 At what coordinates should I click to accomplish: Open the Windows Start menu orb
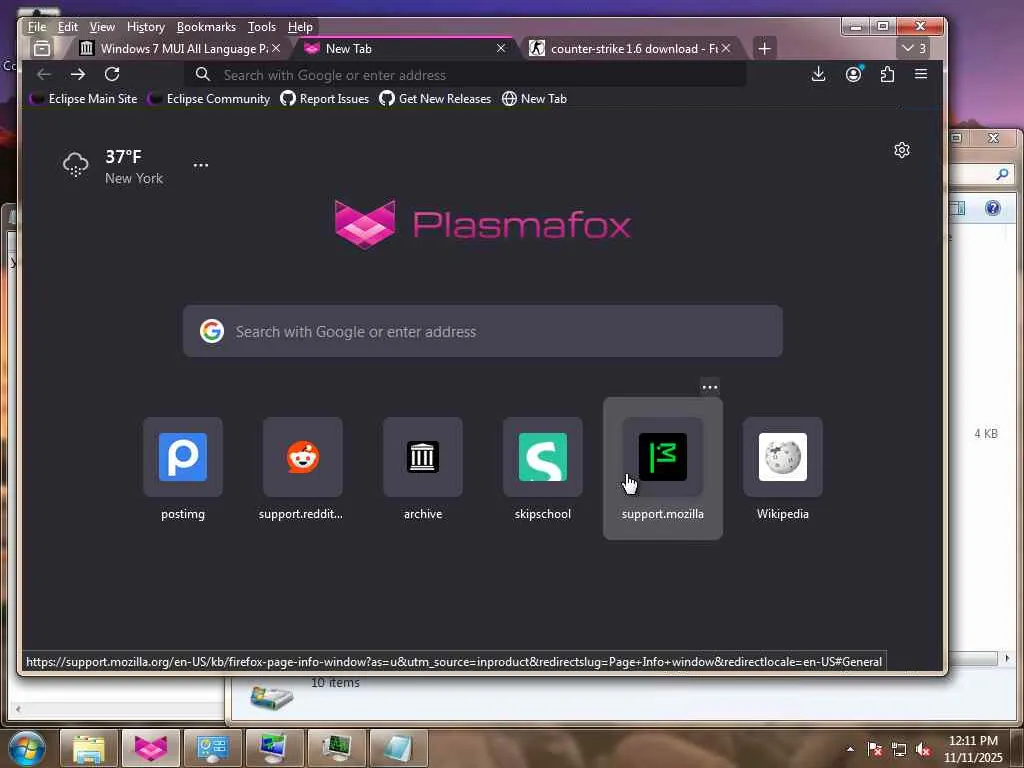tap(26, 748)
